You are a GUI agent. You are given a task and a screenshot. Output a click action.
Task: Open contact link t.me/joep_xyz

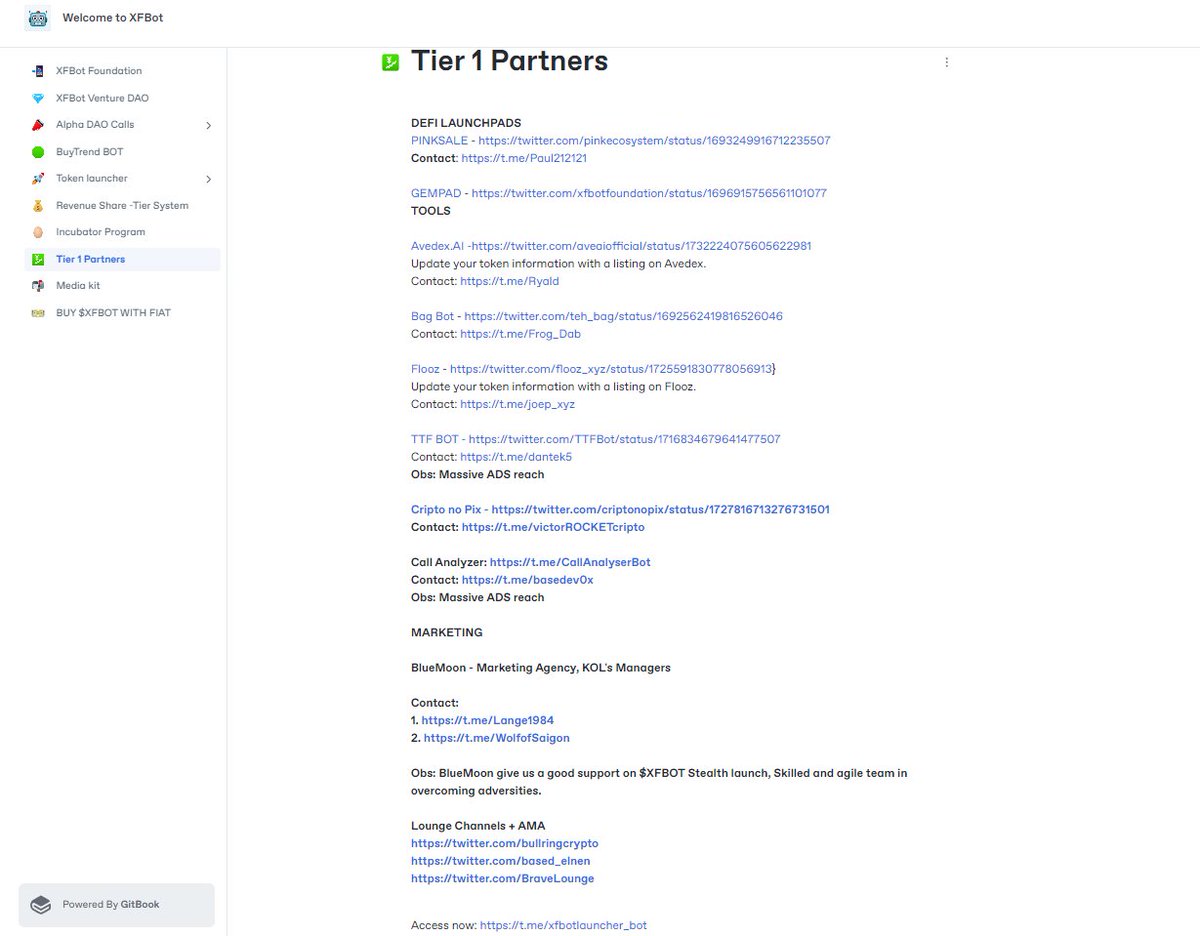click(x=517, y=404)
